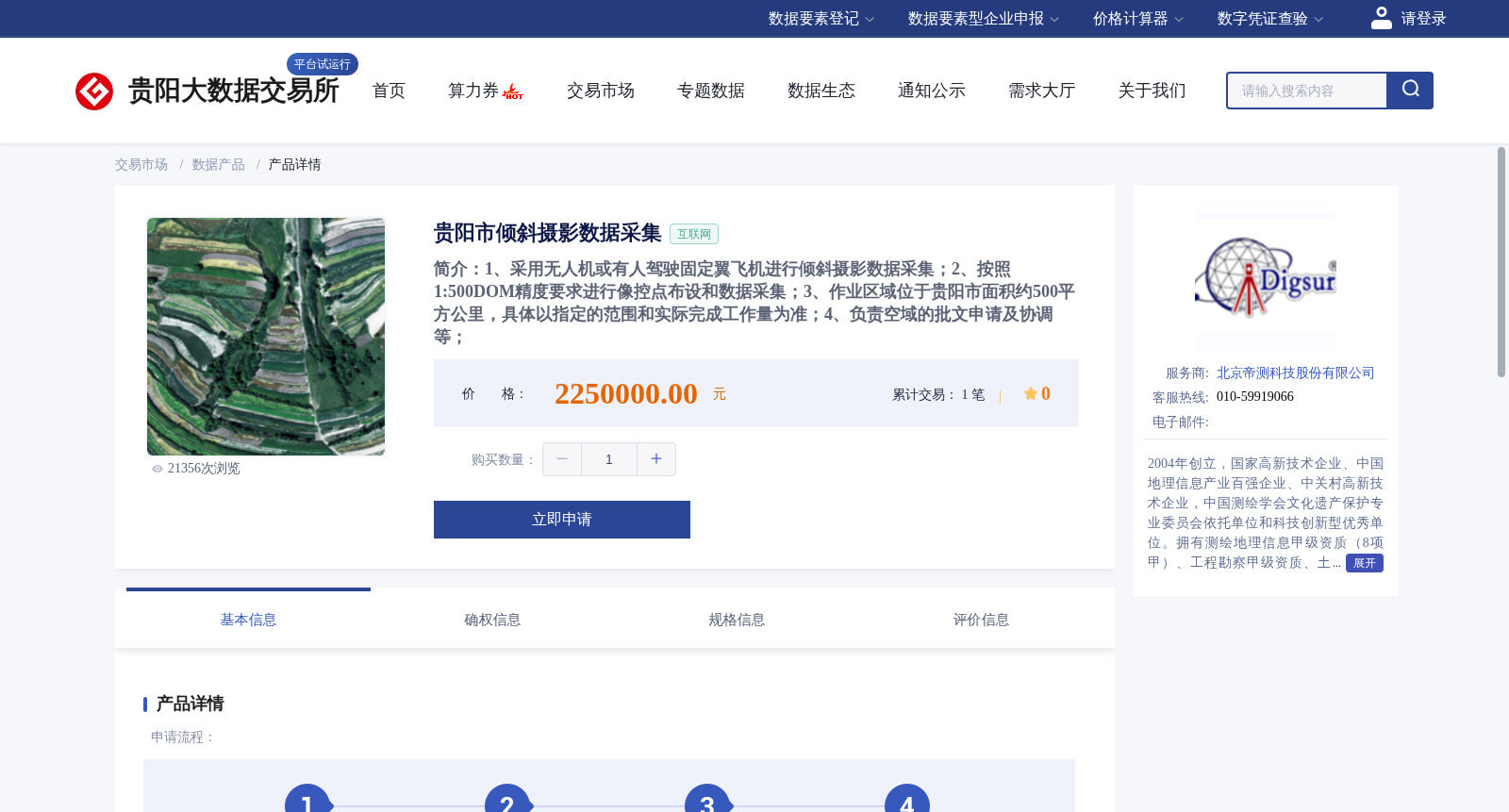Expand company description with 展开 button

(x=1365, y=563)
